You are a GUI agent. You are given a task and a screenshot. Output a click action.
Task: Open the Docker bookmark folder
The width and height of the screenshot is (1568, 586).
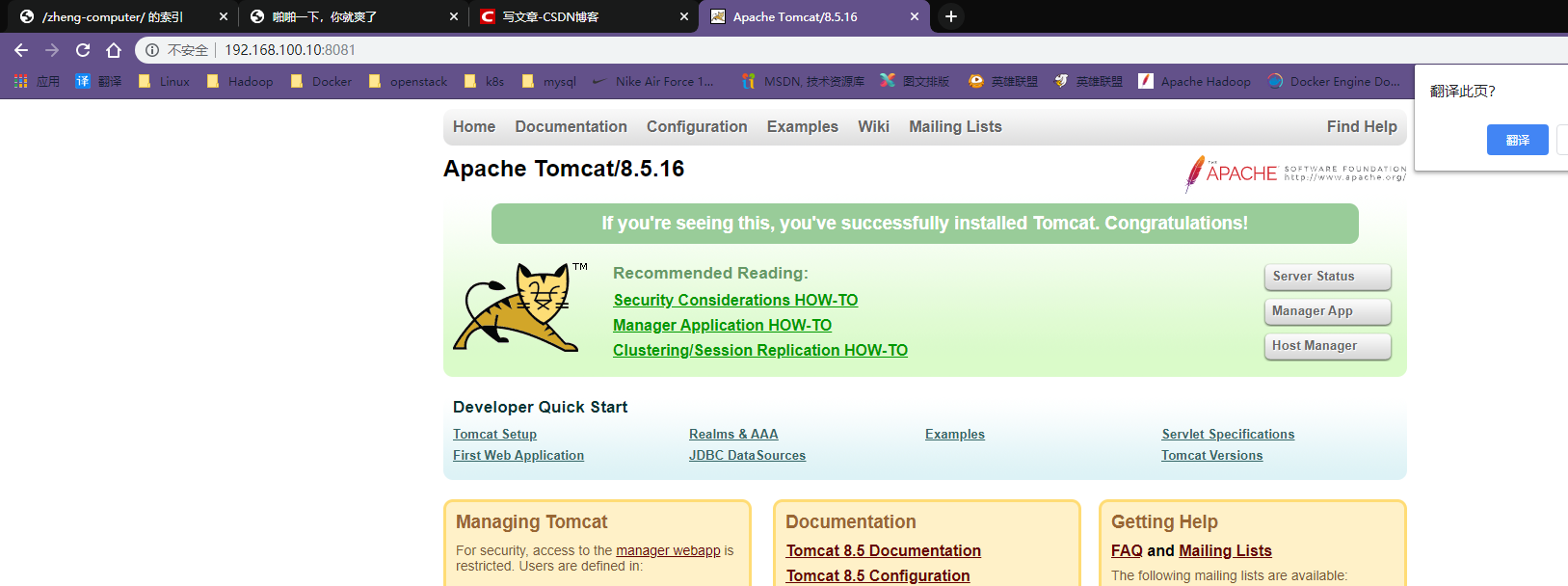321,82
